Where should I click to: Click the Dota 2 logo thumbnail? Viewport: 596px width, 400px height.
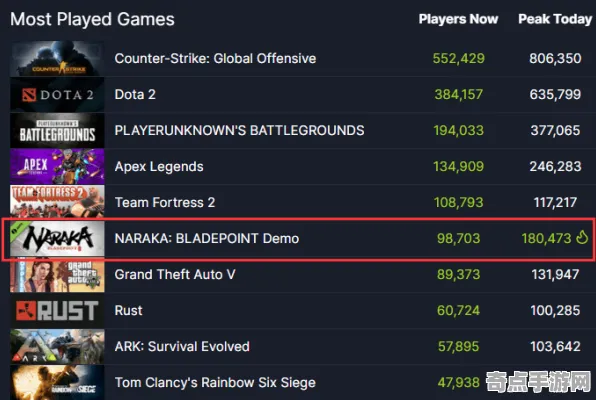[x=57, y=95]
